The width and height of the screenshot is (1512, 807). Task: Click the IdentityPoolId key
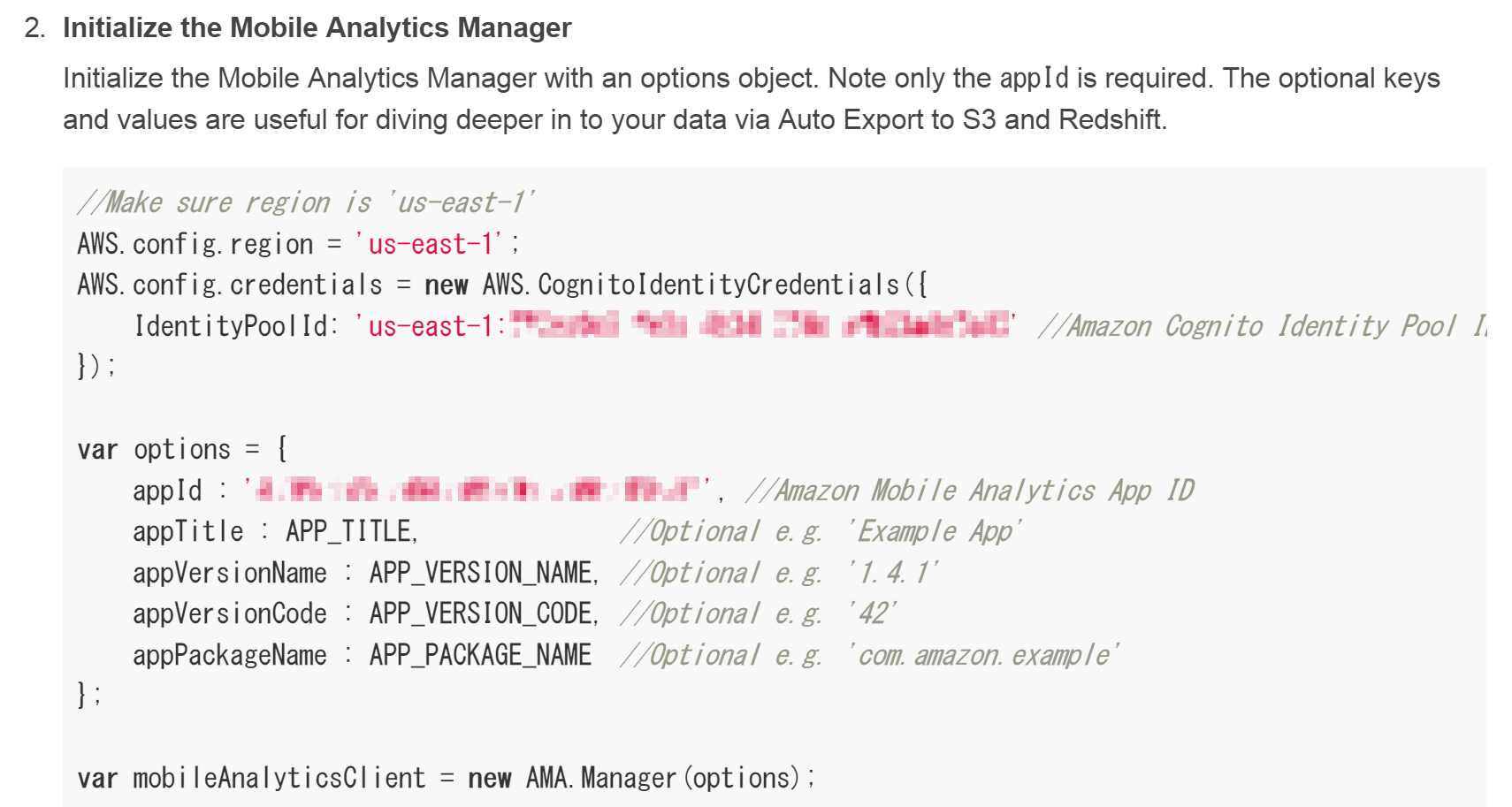click(232, 326)
